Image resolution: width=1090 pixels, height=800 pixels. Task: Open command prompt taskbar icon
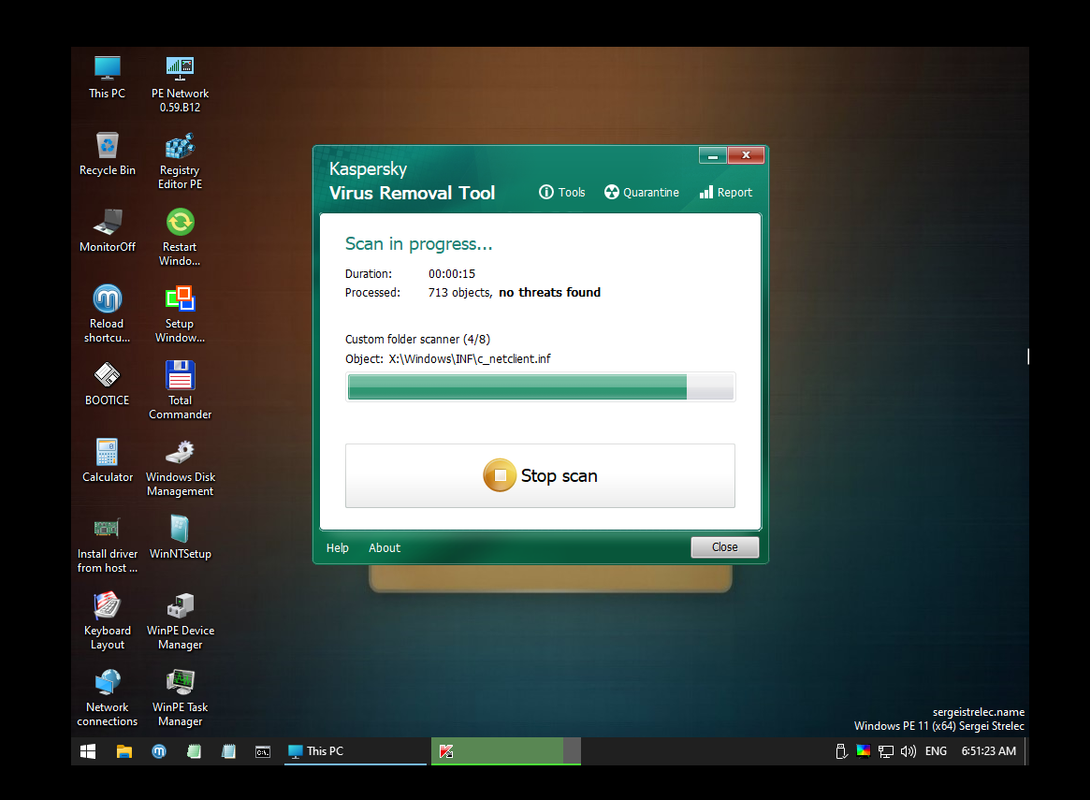coord(263,751)
